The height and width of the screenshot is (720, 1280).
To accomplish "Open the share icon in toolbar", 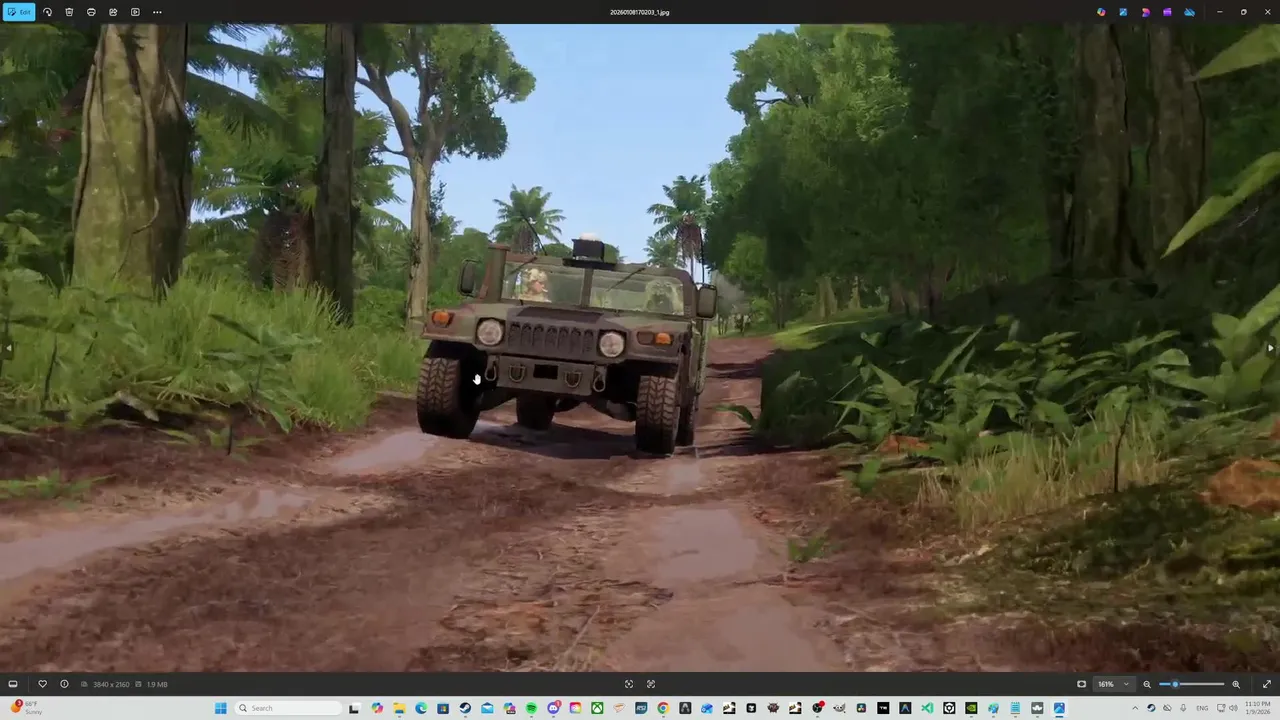I will [113, 12].
